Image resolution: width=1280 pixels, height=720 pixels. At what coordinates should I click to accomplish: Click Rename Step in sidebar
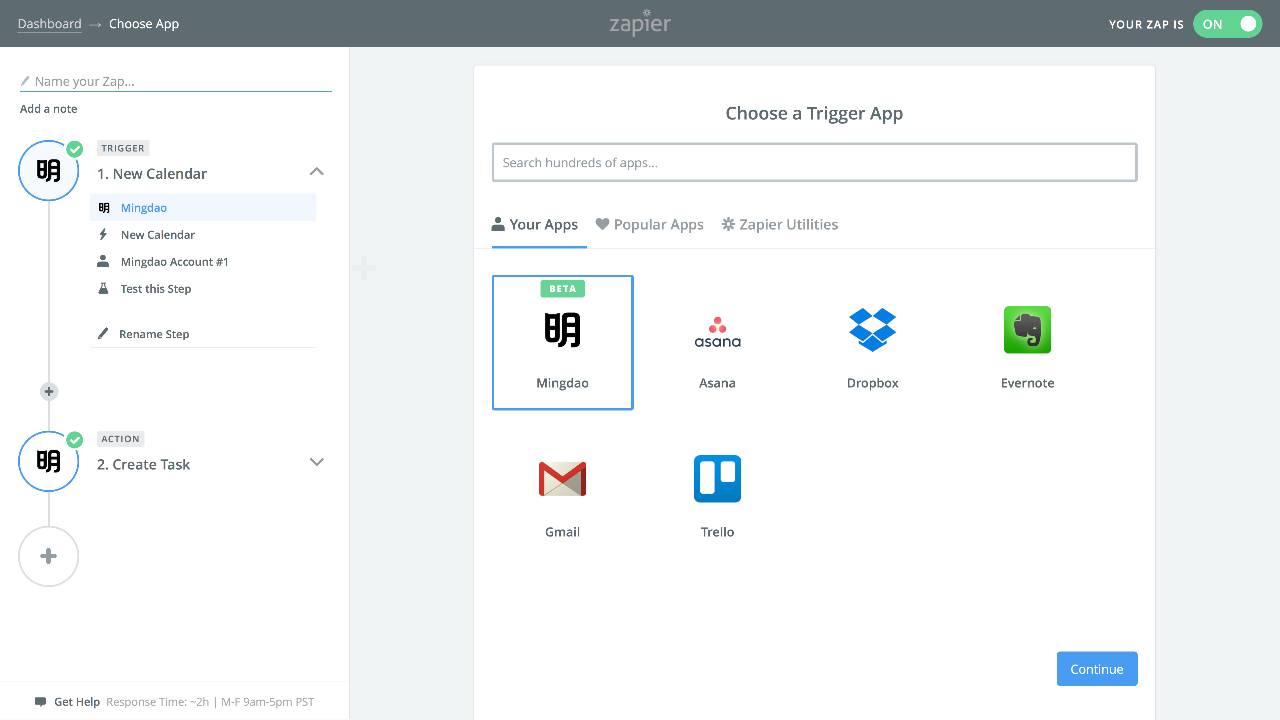pos(154,334)
